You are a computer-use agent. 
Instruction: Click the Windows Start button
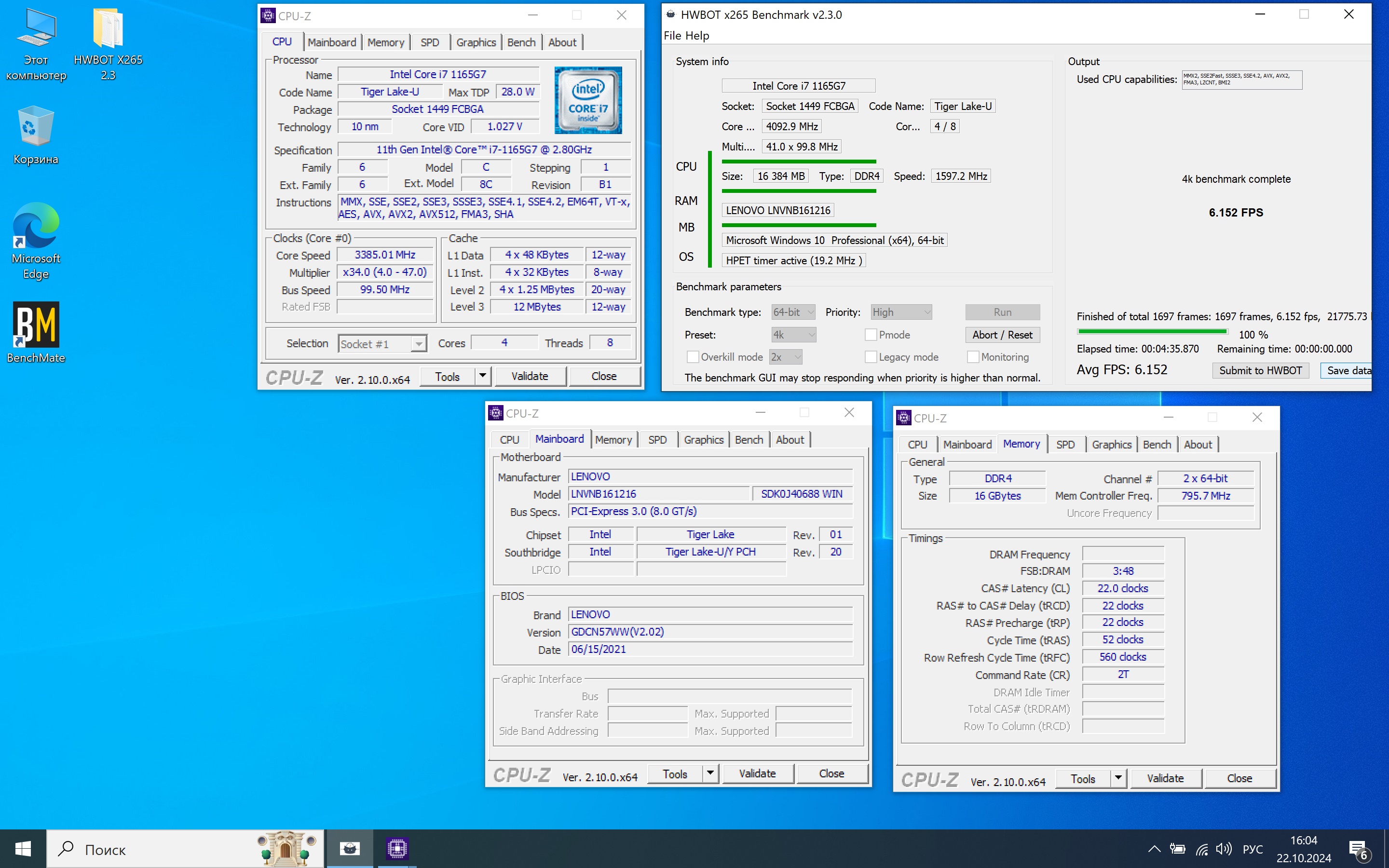click(x=23, y=849)
